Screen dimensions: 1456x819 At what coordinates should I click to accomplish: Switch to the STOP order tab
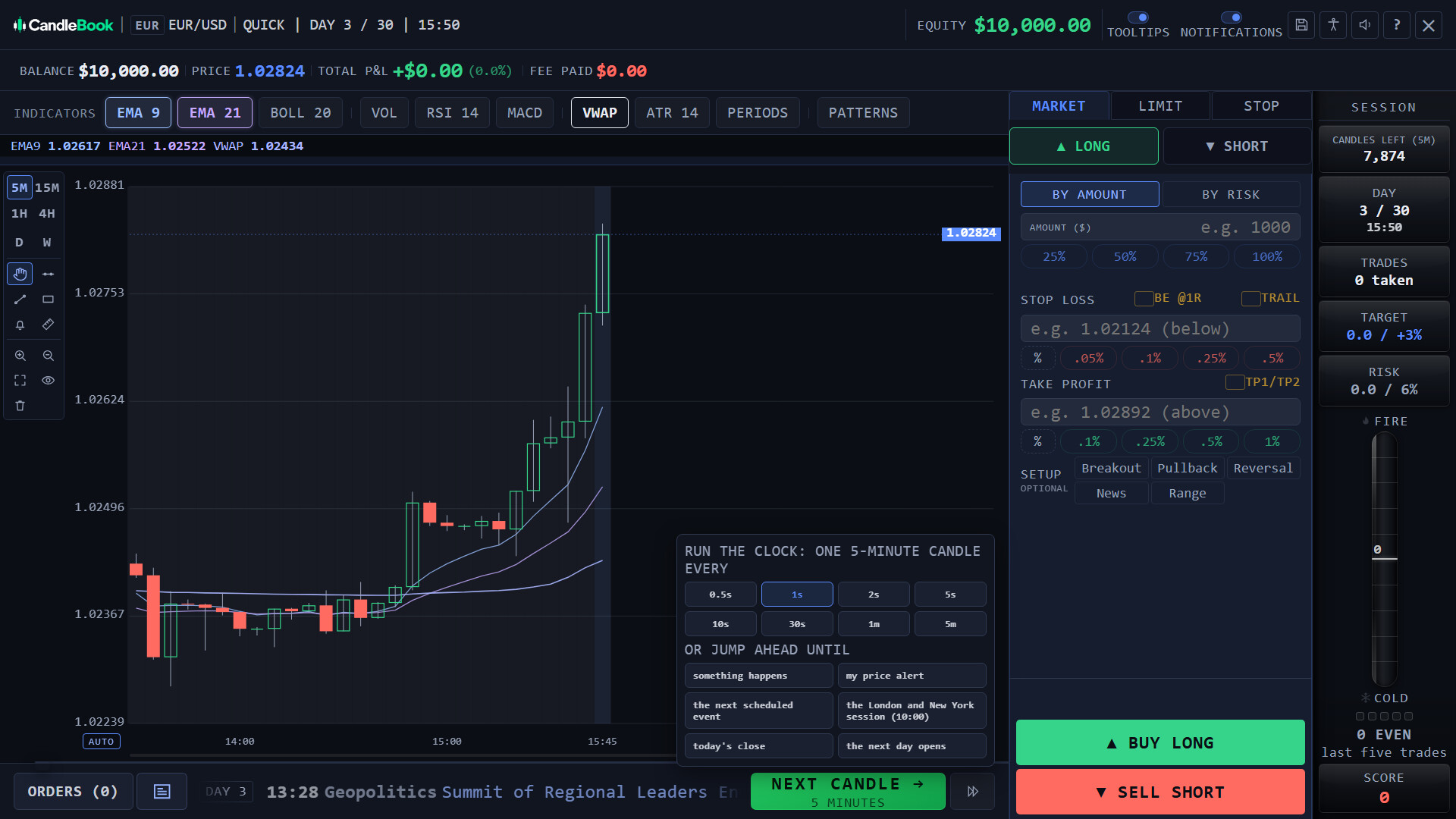coord(1261,106)
